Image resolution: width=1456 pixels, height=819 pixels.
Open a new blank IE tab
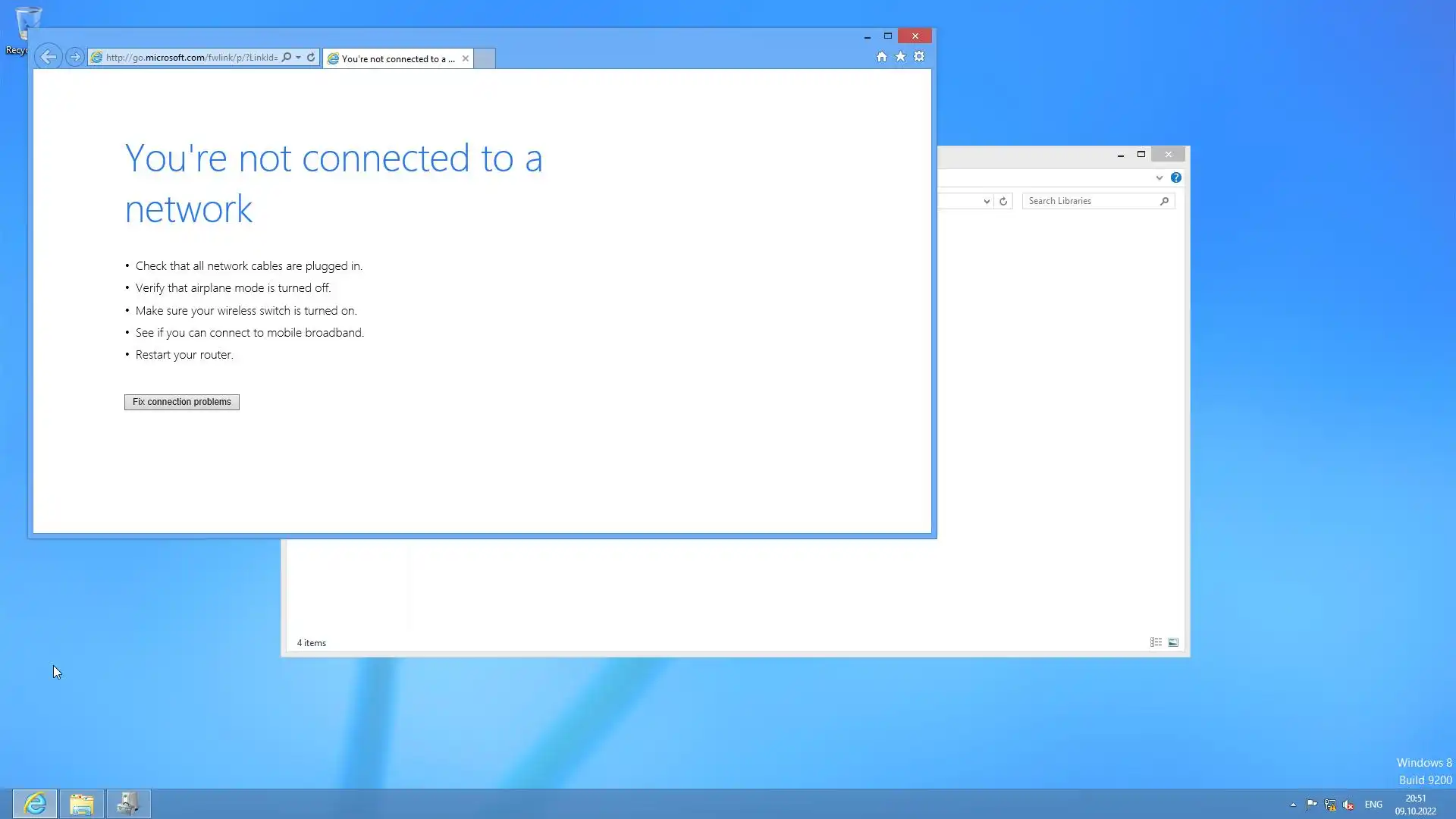tap(485, 58)
